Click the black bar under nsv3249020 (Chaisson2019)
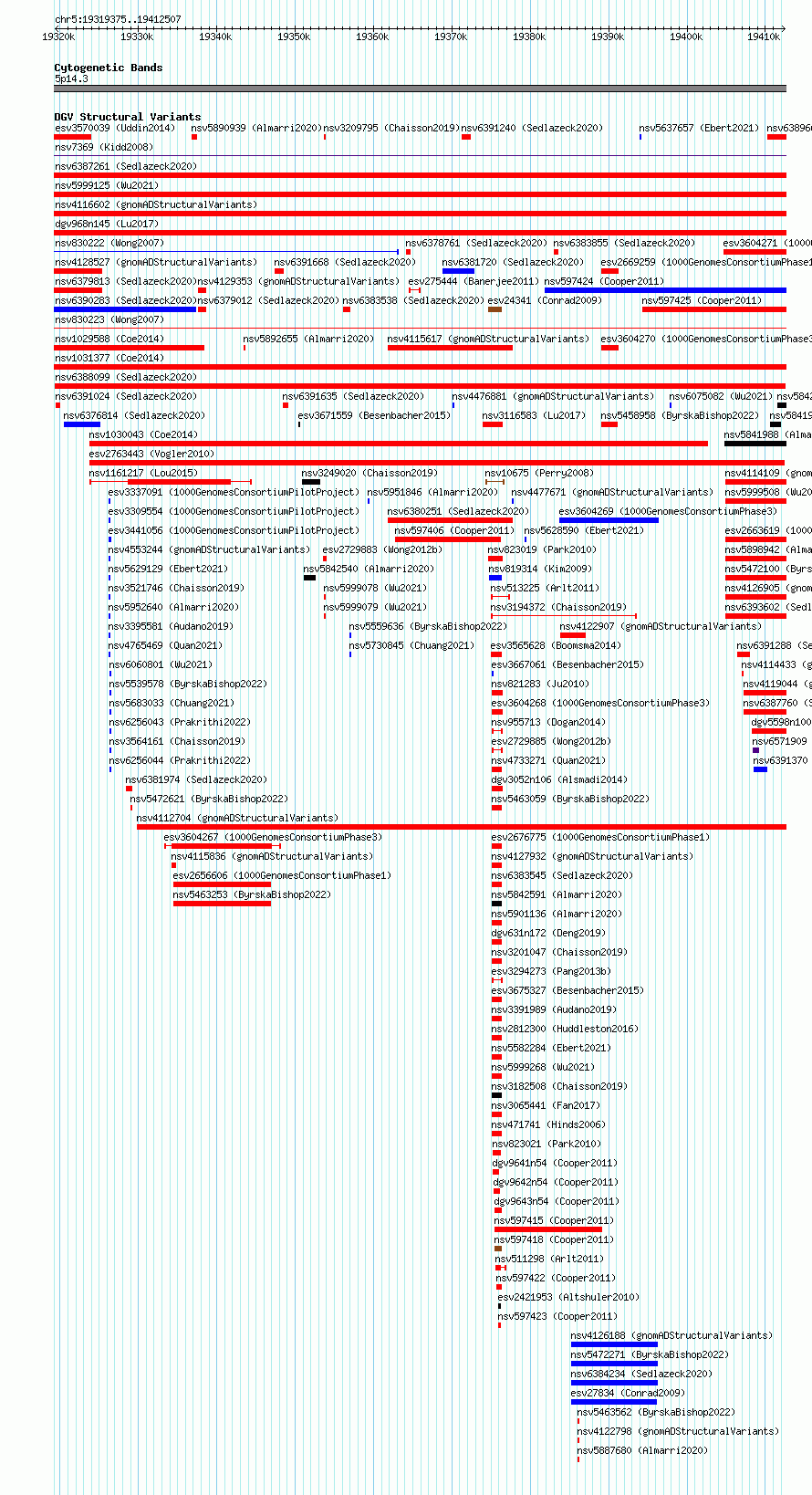The width and height of the screenshot is (812, 1495). point(311,482)
